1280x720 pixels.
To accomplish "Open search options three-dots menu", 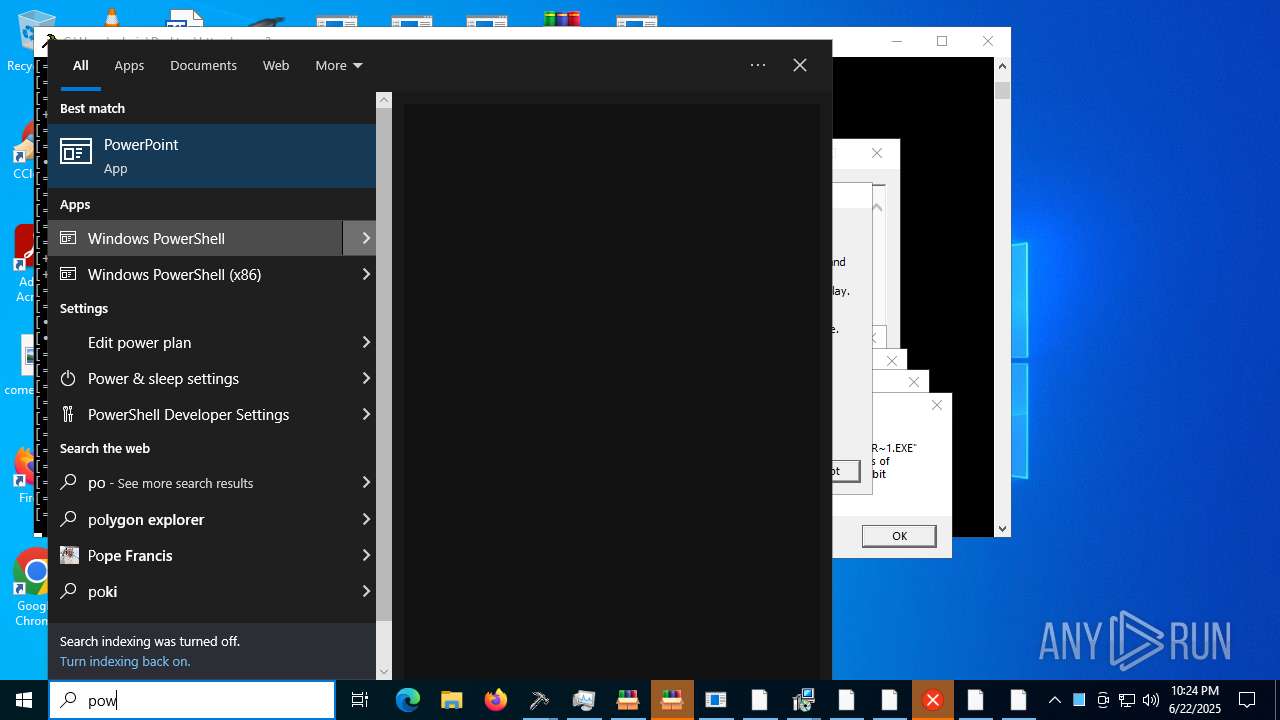I will [758, 65].
